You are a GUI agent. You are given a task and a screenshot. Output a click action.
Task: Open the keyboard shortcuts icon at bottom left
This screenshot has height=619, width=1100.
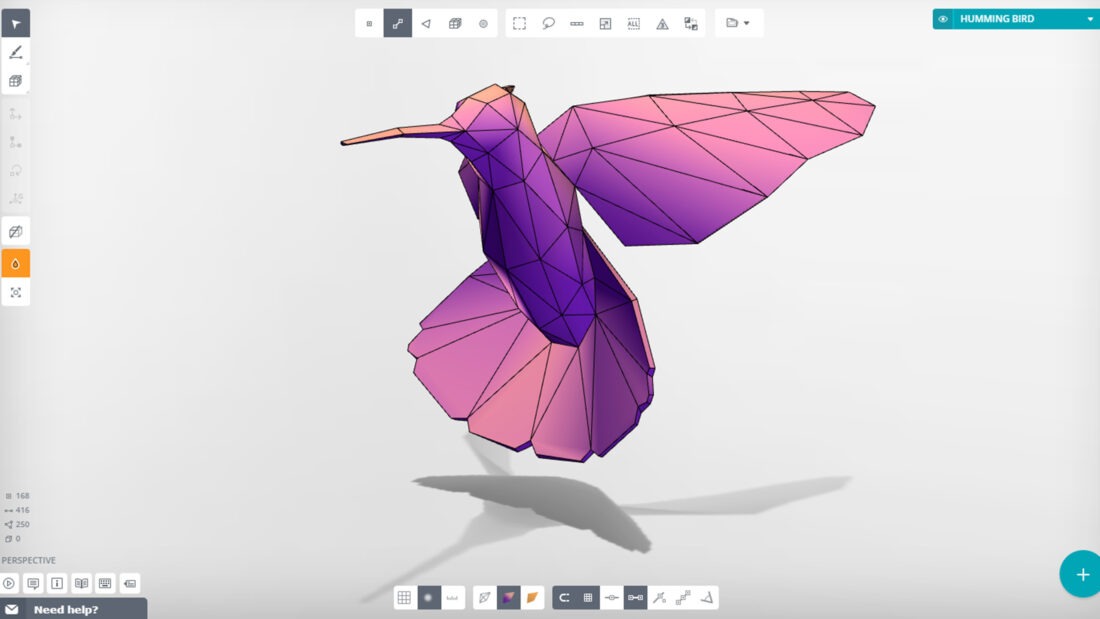tap(106, 583)
